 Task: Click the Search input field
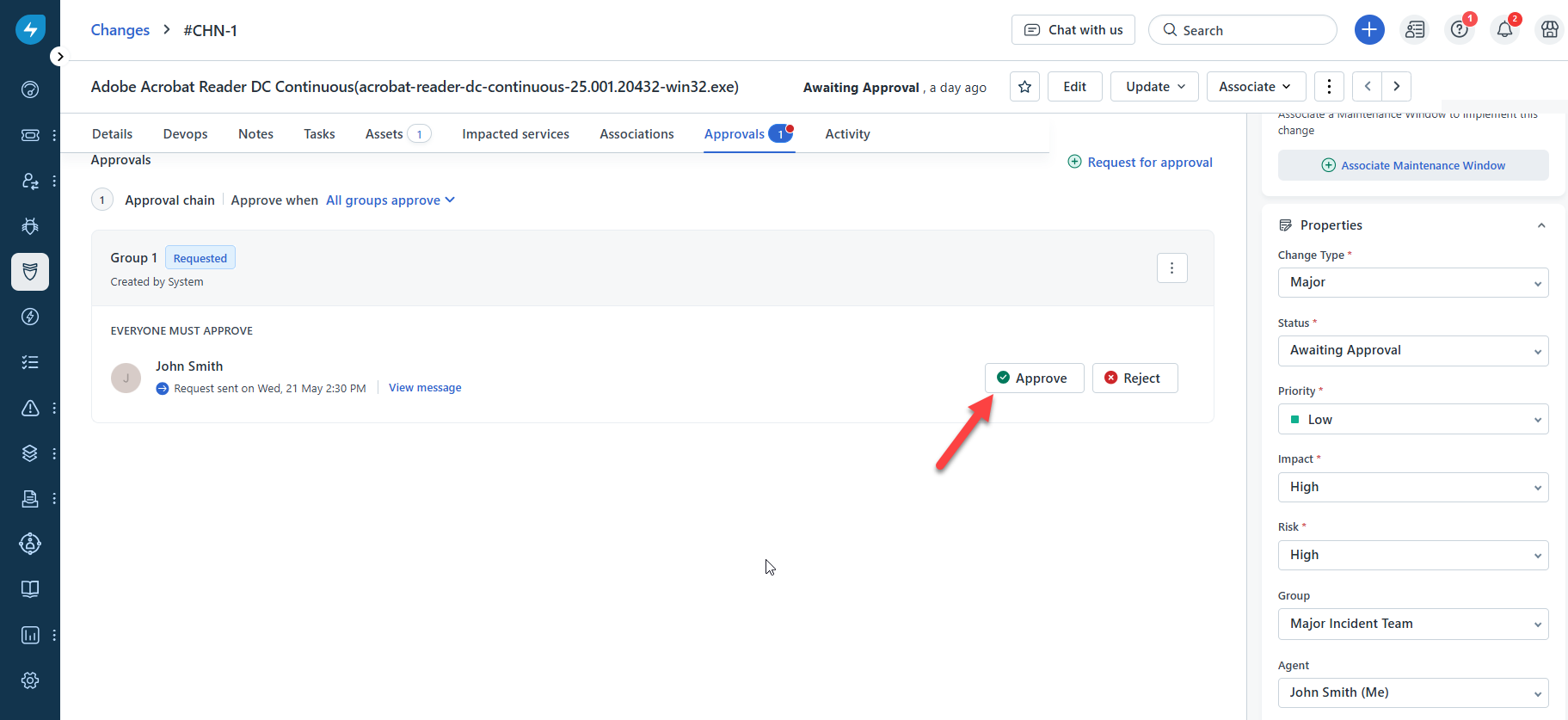pos(1243,30)
